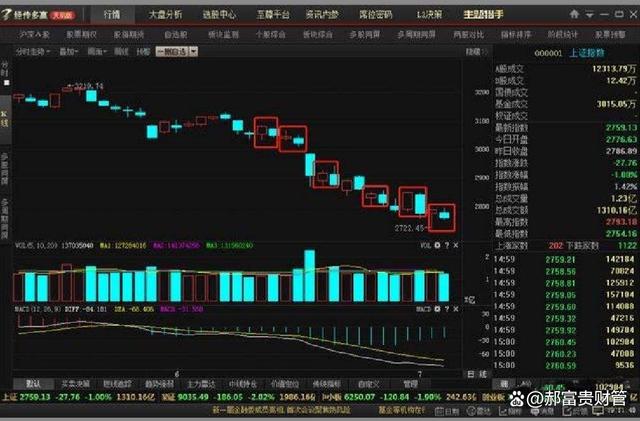Screen dimensions: 640x421
Task: Toggle the VOL indicator panel button
Action: click(x=426, y=243)
